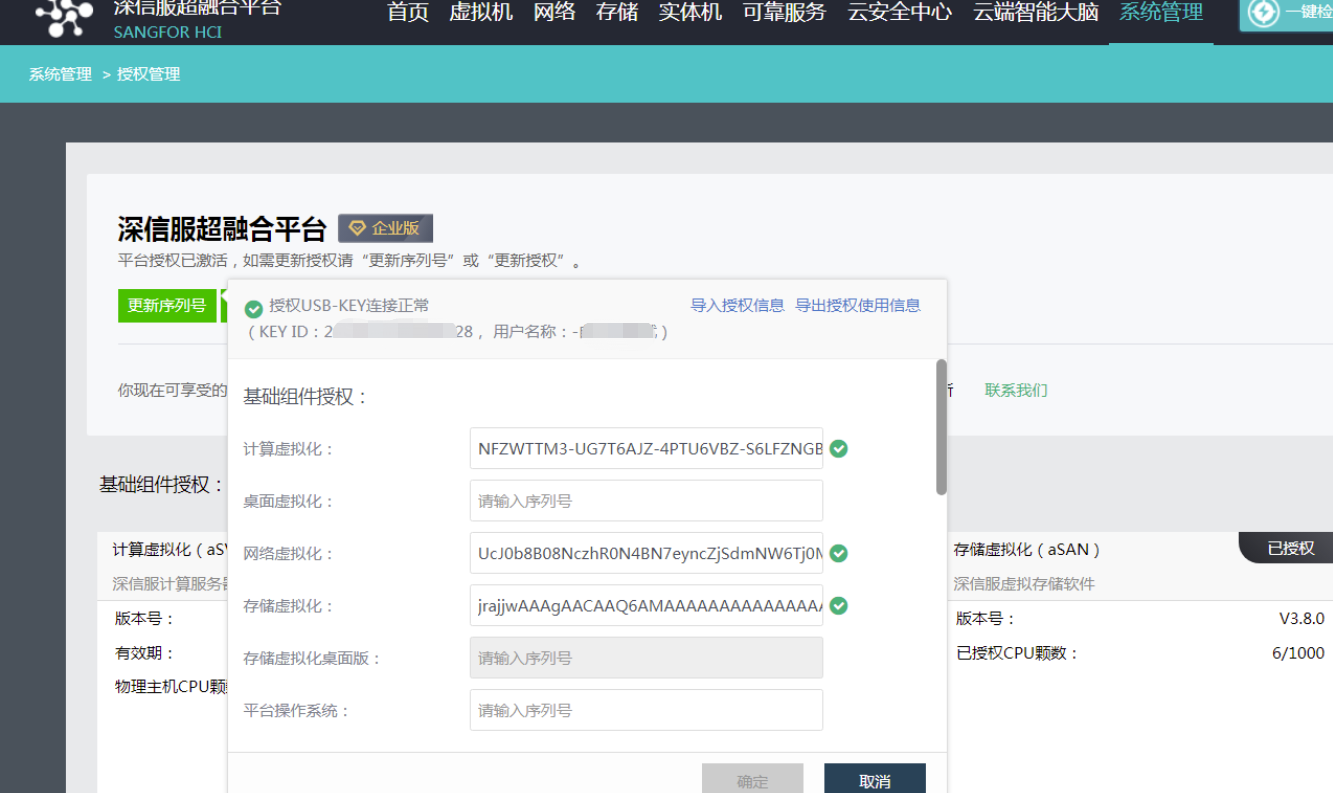Open the 可靠服务 menu

tap(784, 12)
